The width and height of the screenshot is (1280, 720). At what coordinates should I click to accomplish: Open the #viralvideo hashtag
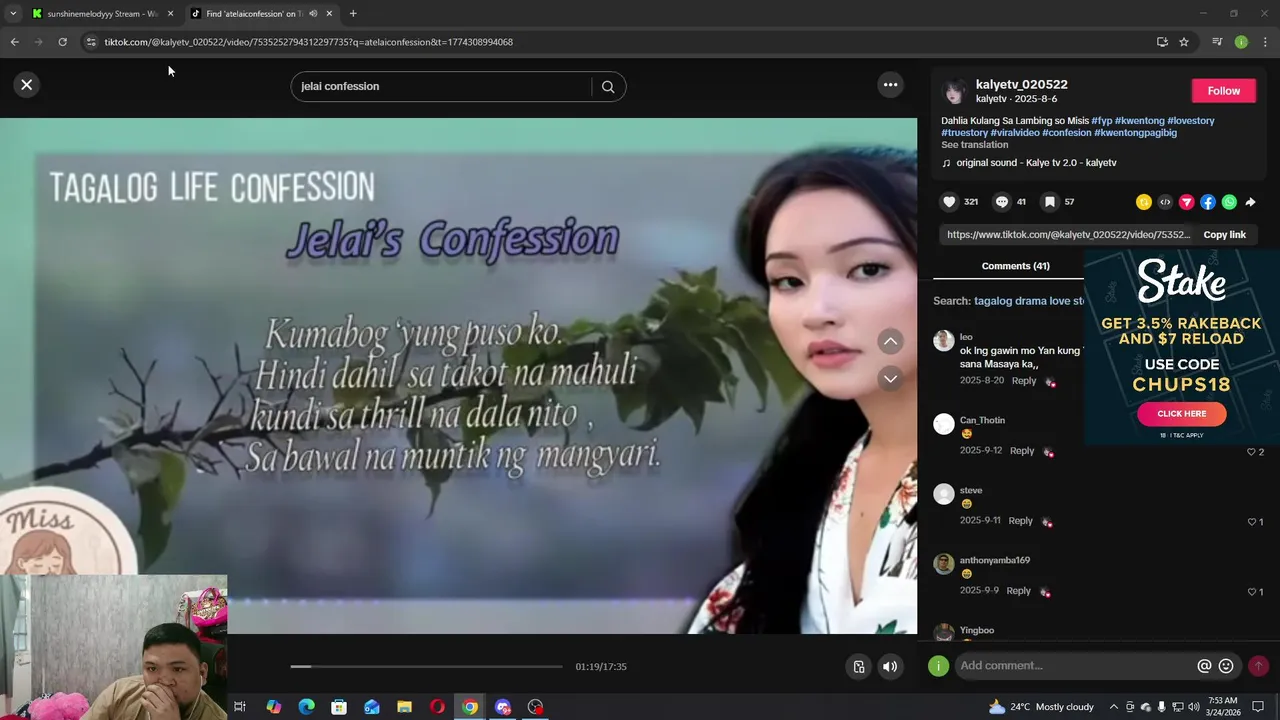pos(1015,133)
